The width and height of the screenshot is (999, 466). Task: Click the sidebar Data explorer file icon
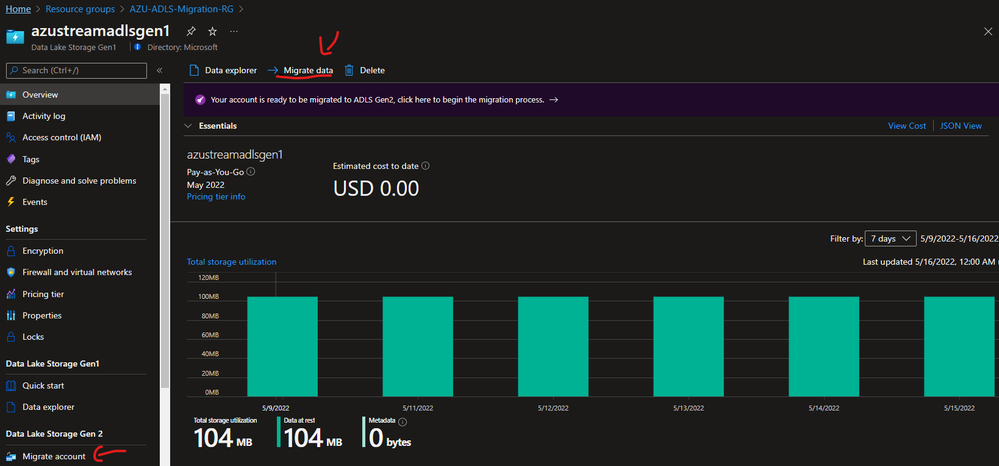[x=11, y=407]
